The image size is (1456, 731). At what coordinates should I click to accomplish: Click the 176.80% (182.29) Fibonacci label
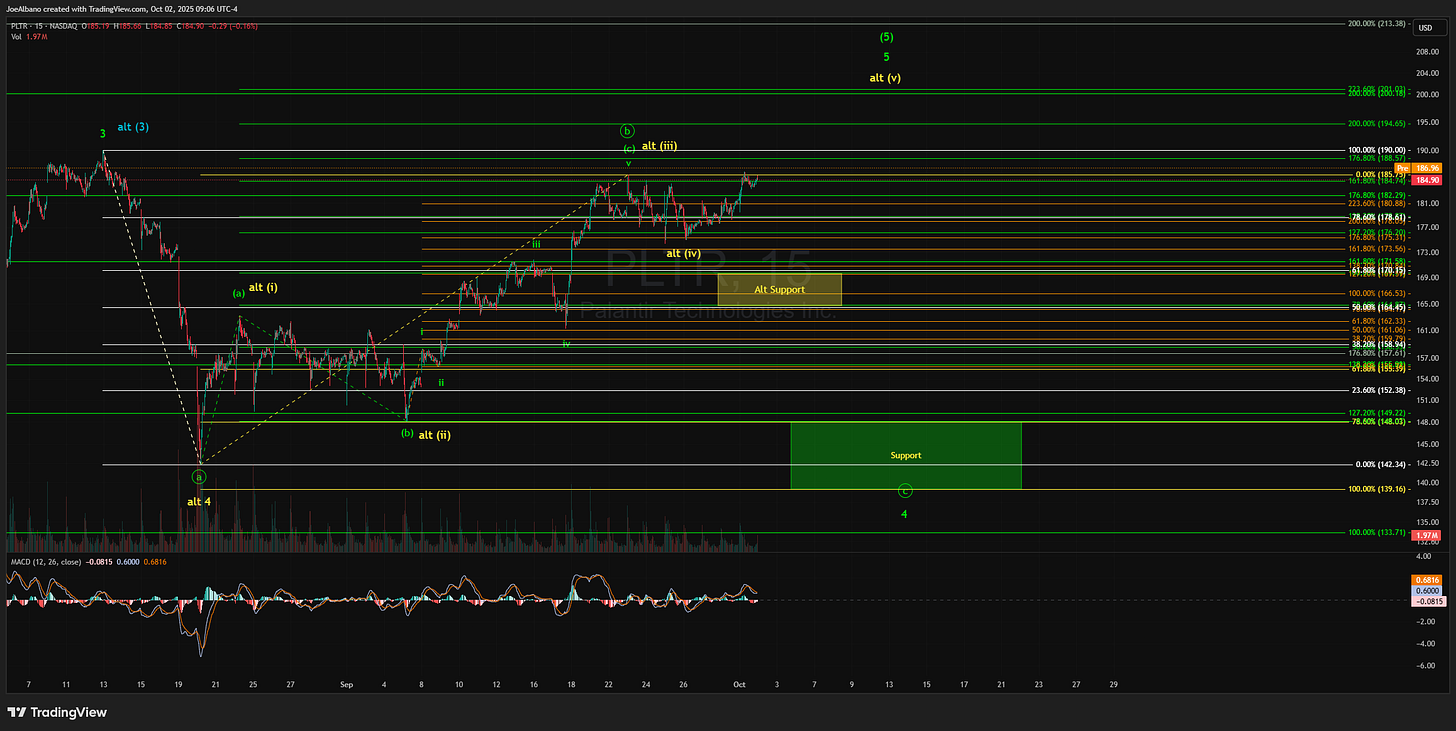[1377, 195]
